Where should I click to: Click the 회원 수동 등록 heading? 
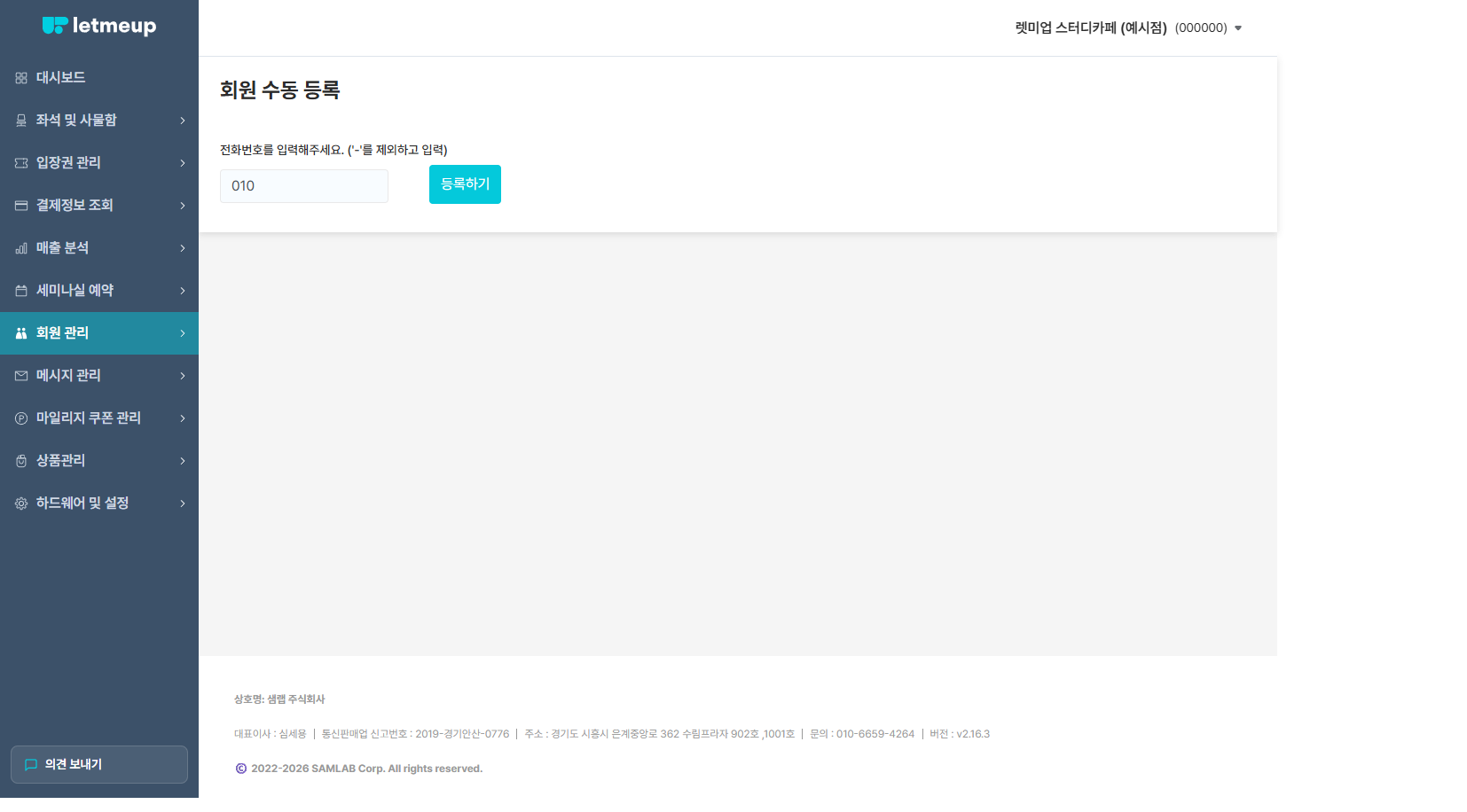(280, 90)
